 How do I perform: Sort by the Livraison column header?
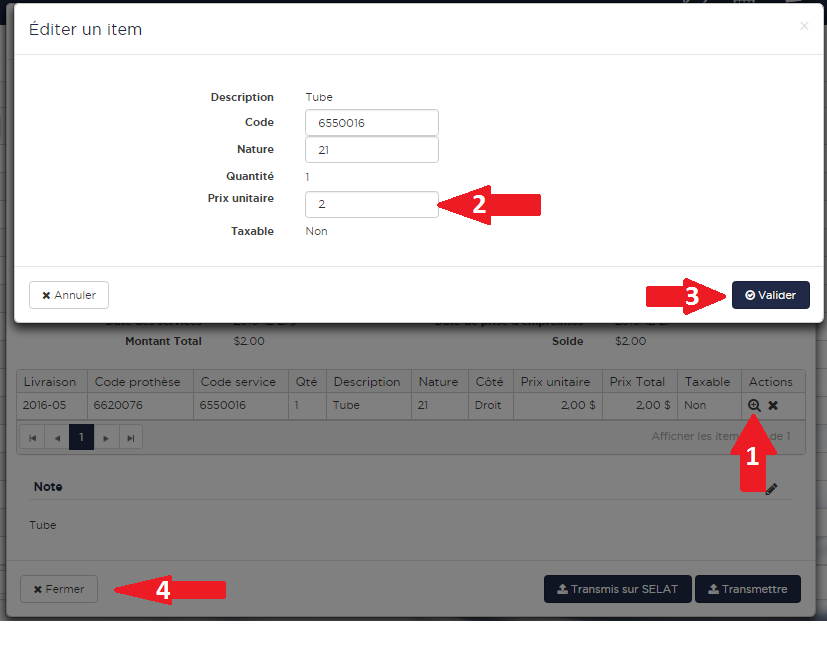point(52,382)
